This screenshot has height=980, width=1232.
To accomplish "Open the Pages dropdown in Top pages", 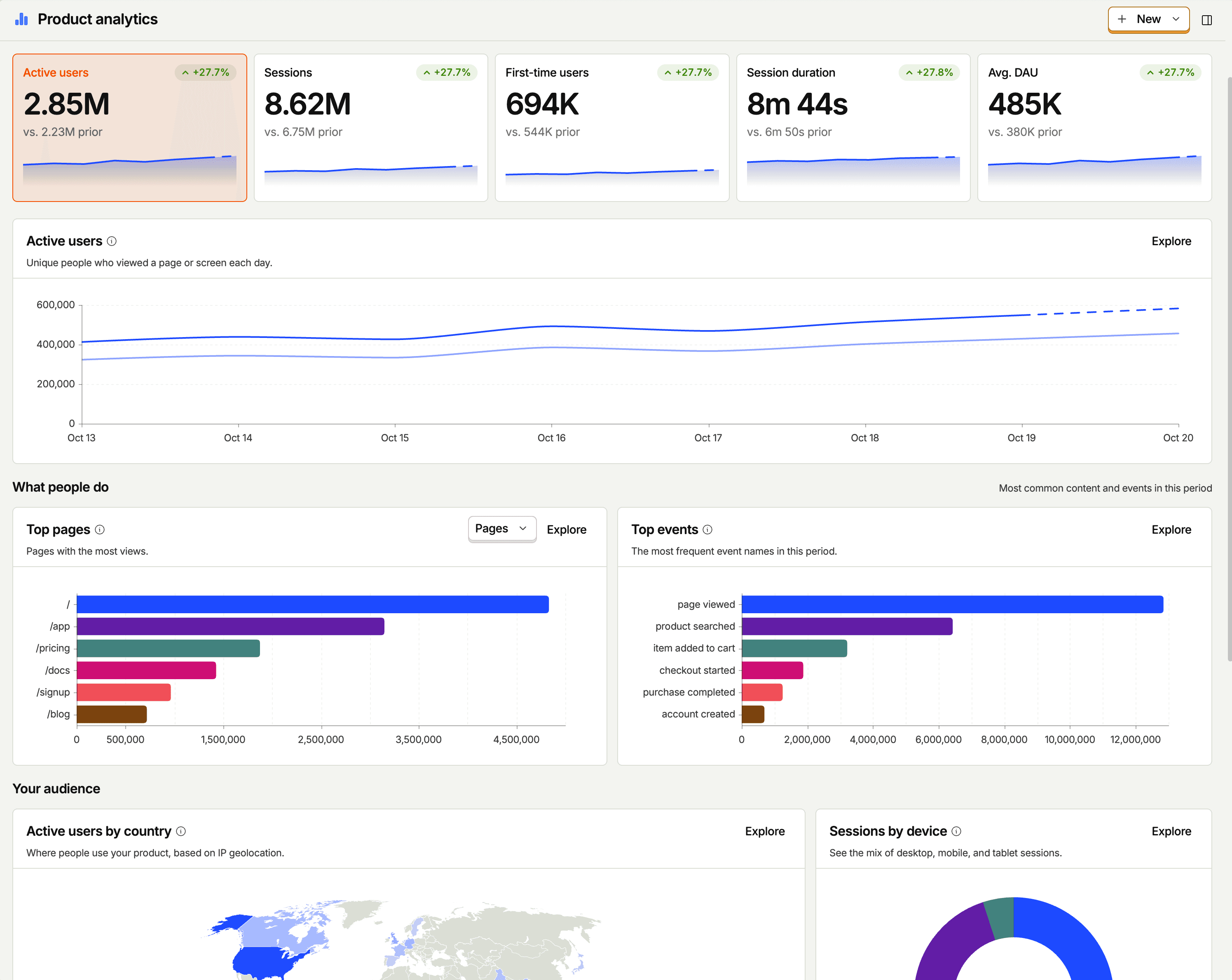I will point(502,529).
